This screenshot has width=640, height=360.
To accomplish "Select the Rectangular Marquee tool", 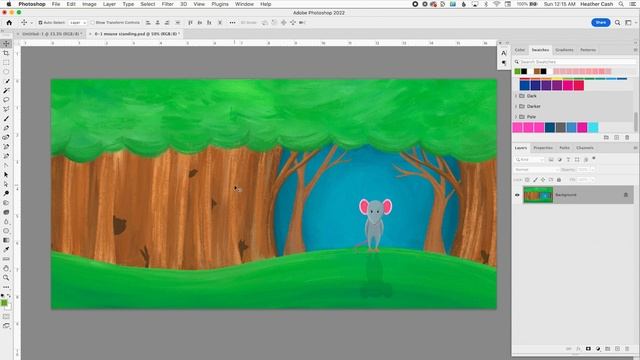I will point(6,62).
